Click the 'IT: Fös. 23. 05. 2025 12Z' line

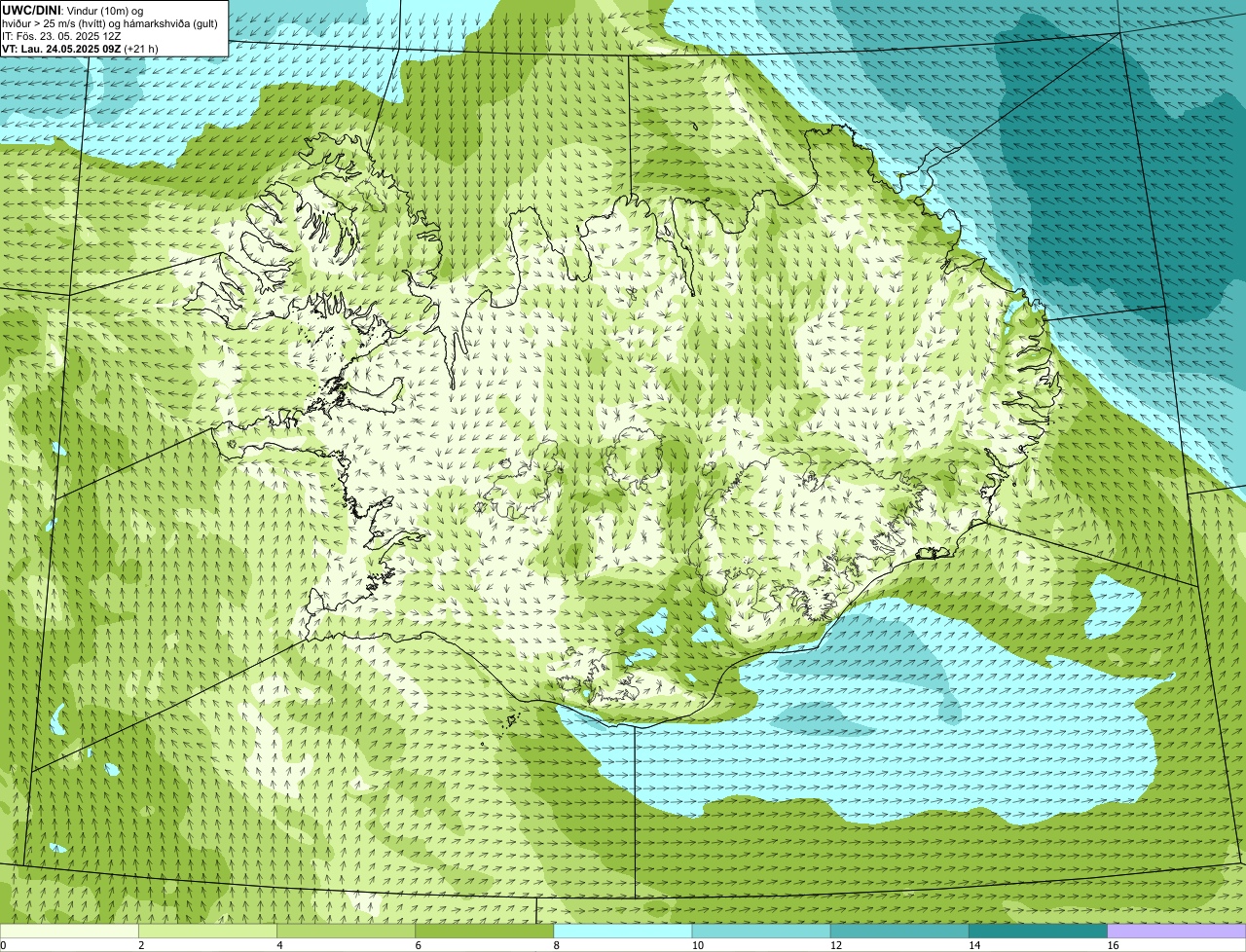tap(61, 35)
